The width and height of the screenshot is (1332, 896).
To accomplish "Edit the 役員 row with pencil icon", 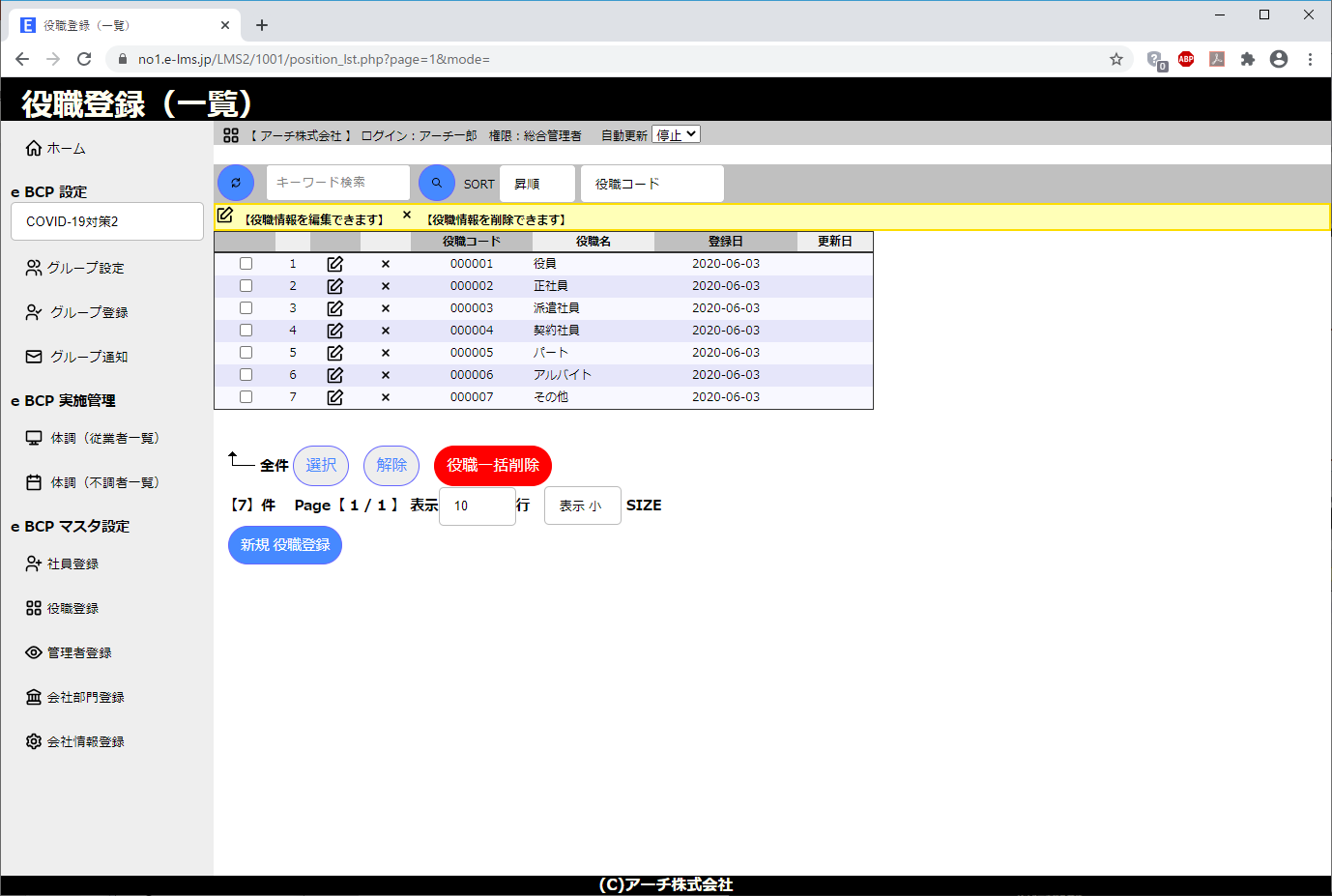I will 335,264.
